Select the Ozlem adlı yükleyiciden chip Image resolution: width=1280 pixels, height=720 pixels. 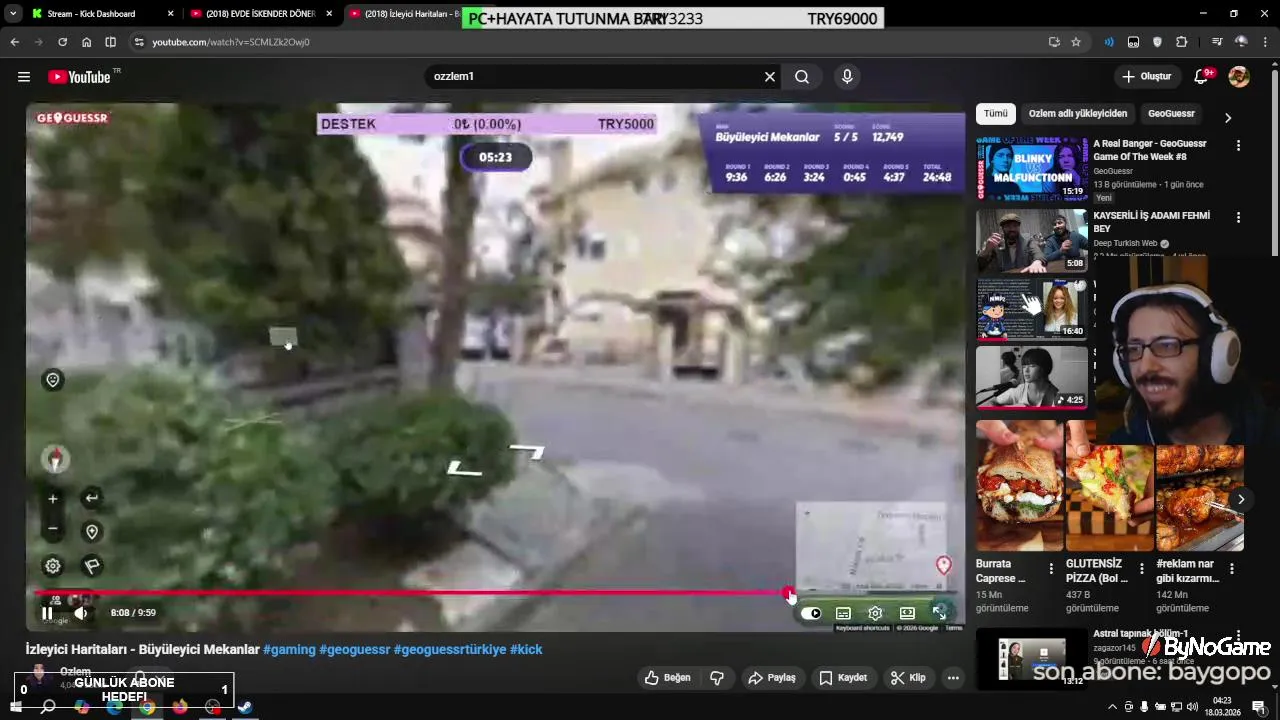click(x=1078, y=114)
